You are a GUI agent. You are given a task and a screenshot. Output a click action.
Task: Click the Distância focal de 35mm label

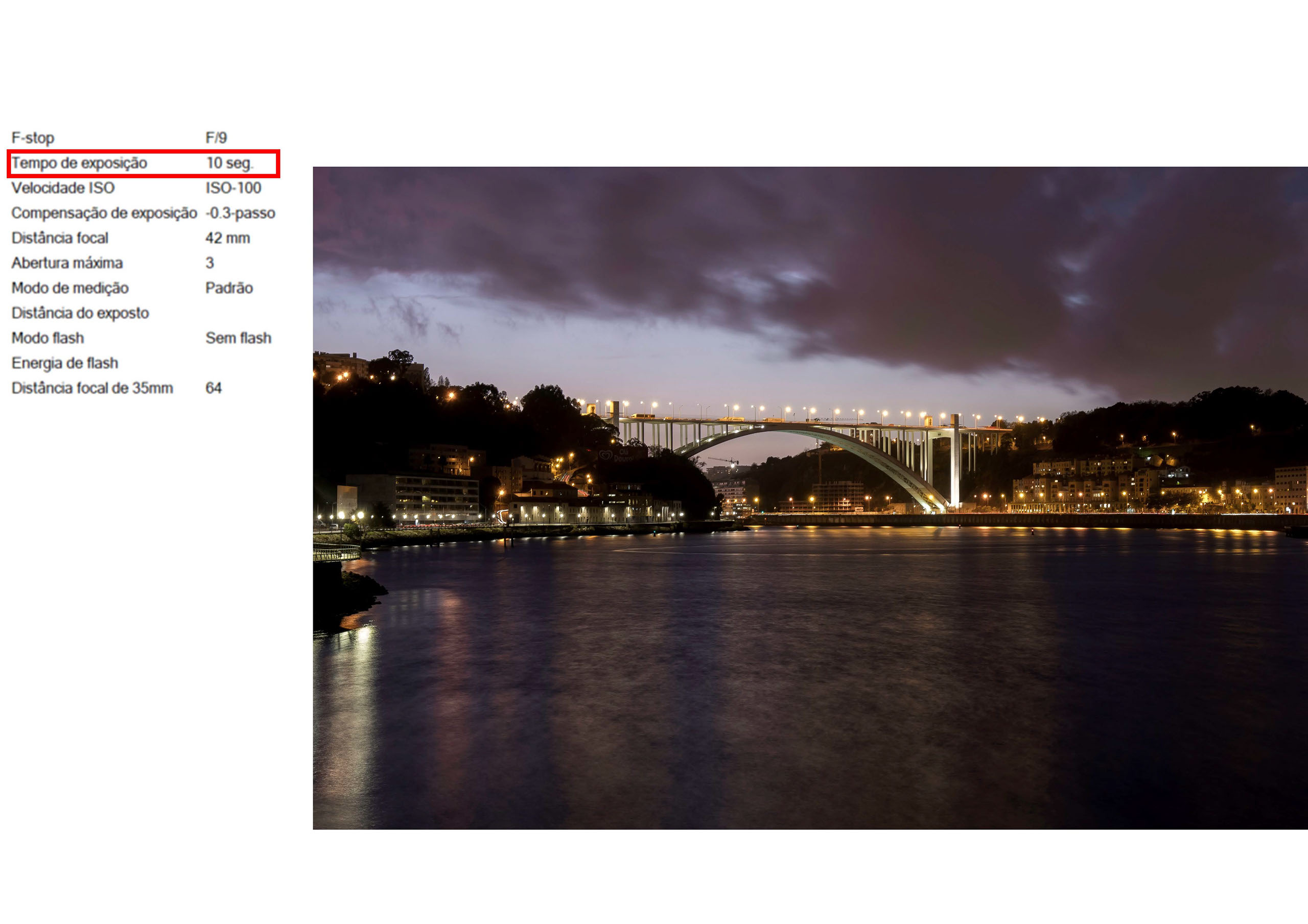pyautogui.click(x=92, y=389)
